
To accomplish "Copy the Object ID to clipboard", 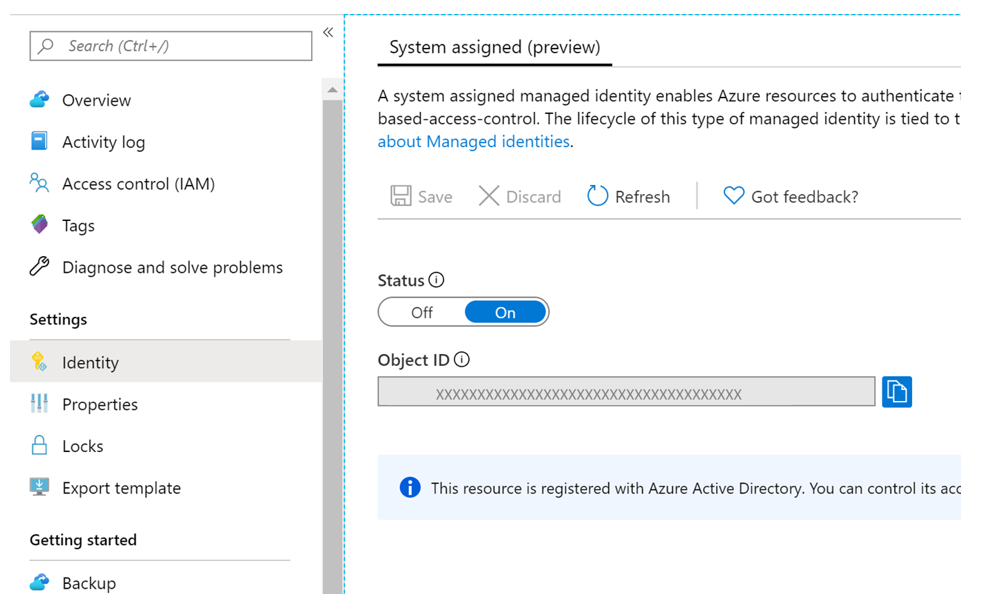I will [x=897, y=391].
